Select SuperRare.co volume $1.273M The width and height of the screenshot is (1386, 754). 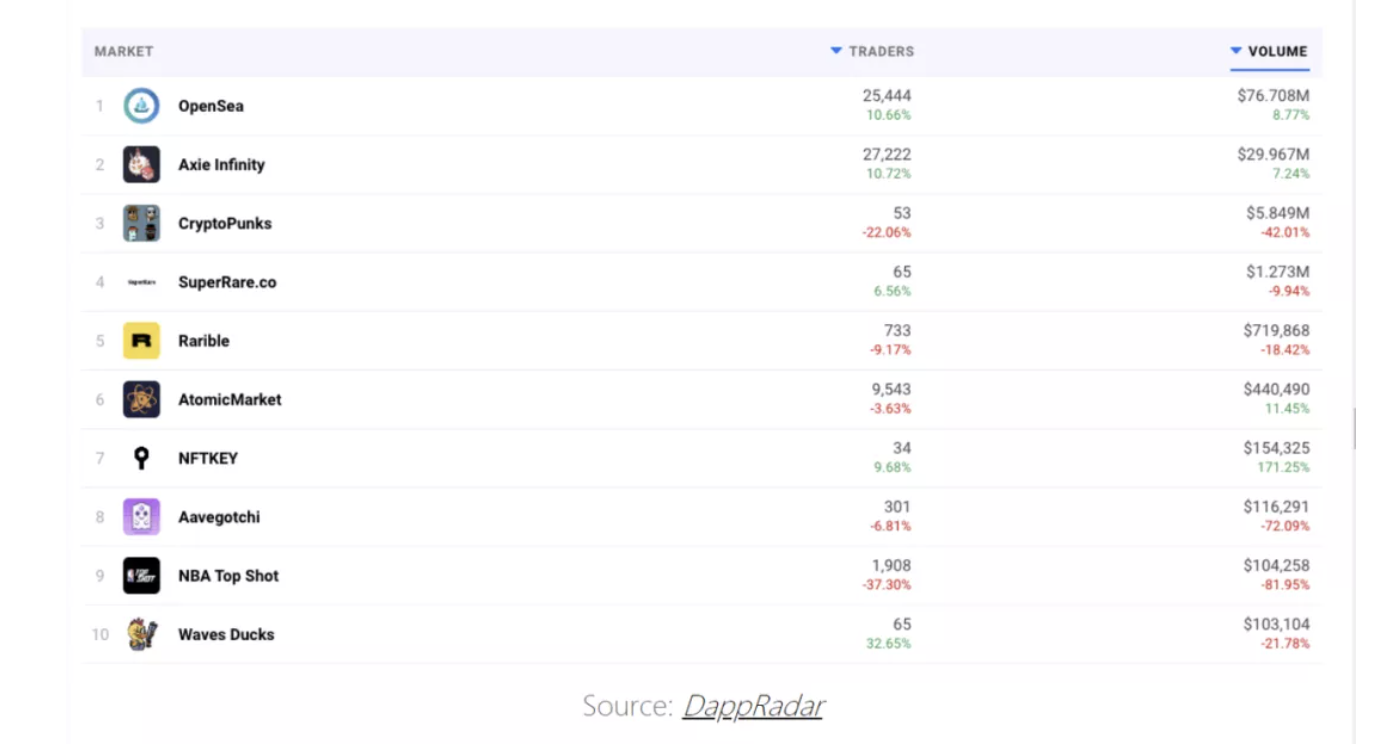1277,272
